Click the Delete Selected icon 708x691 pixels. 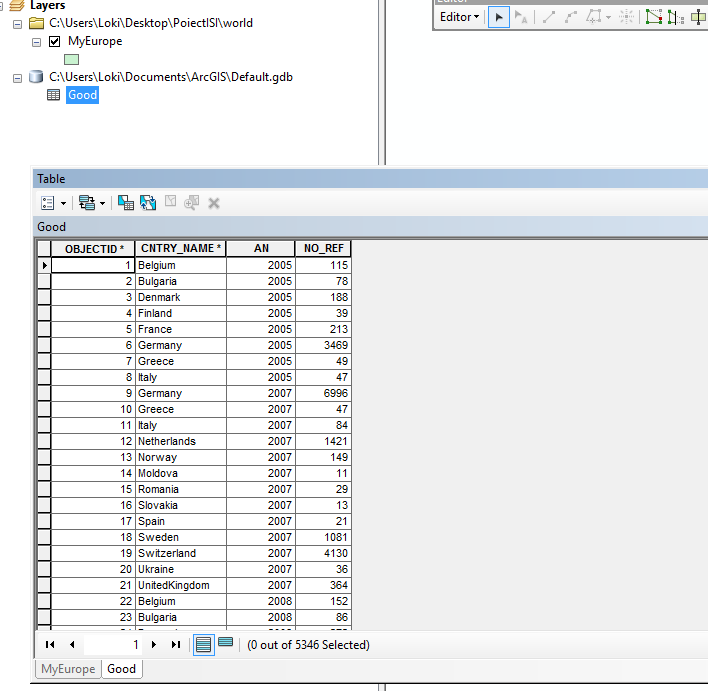[x=214, y=203]
